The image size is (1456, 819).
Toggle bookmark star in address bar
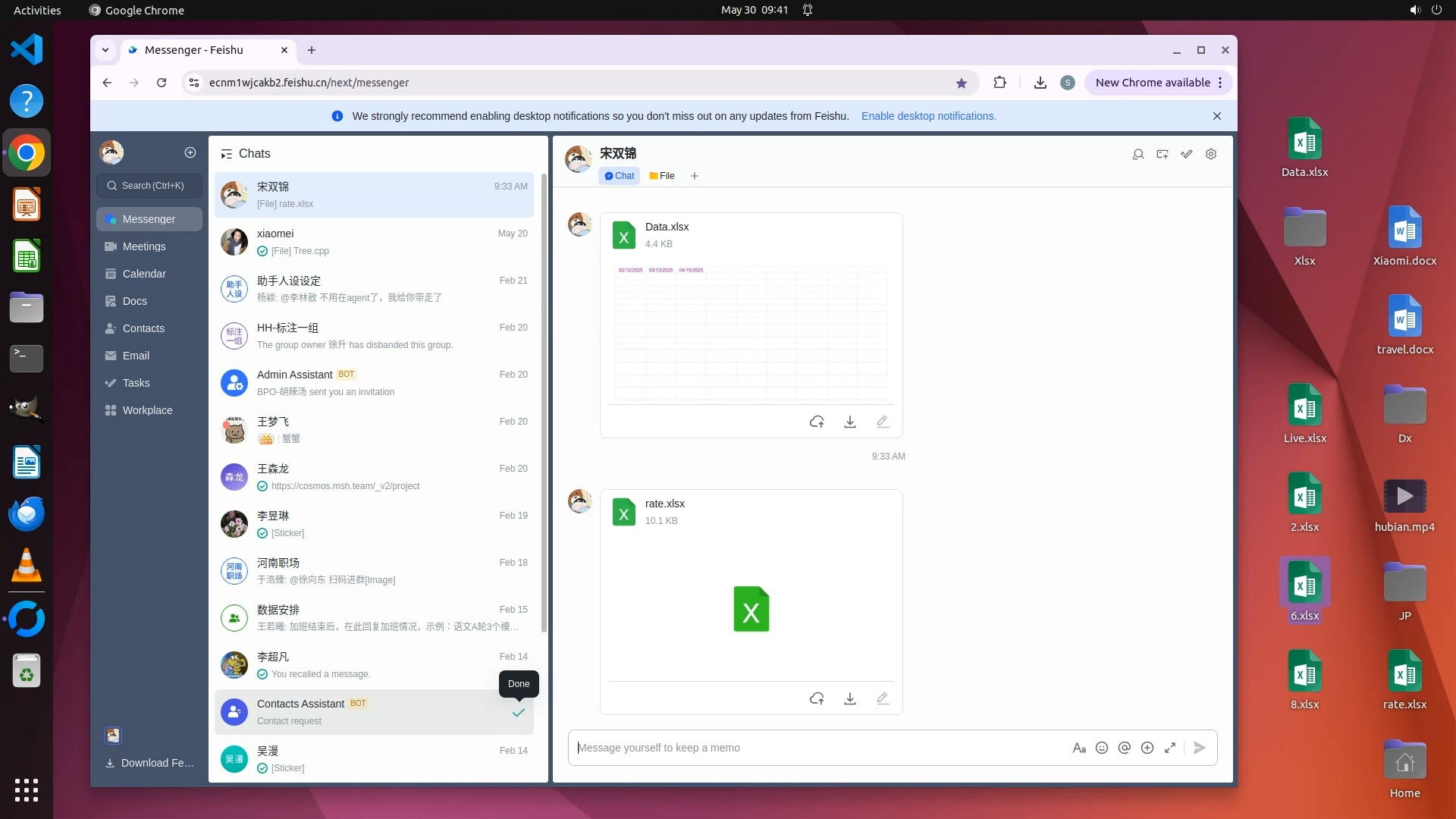tap(962, 83)
